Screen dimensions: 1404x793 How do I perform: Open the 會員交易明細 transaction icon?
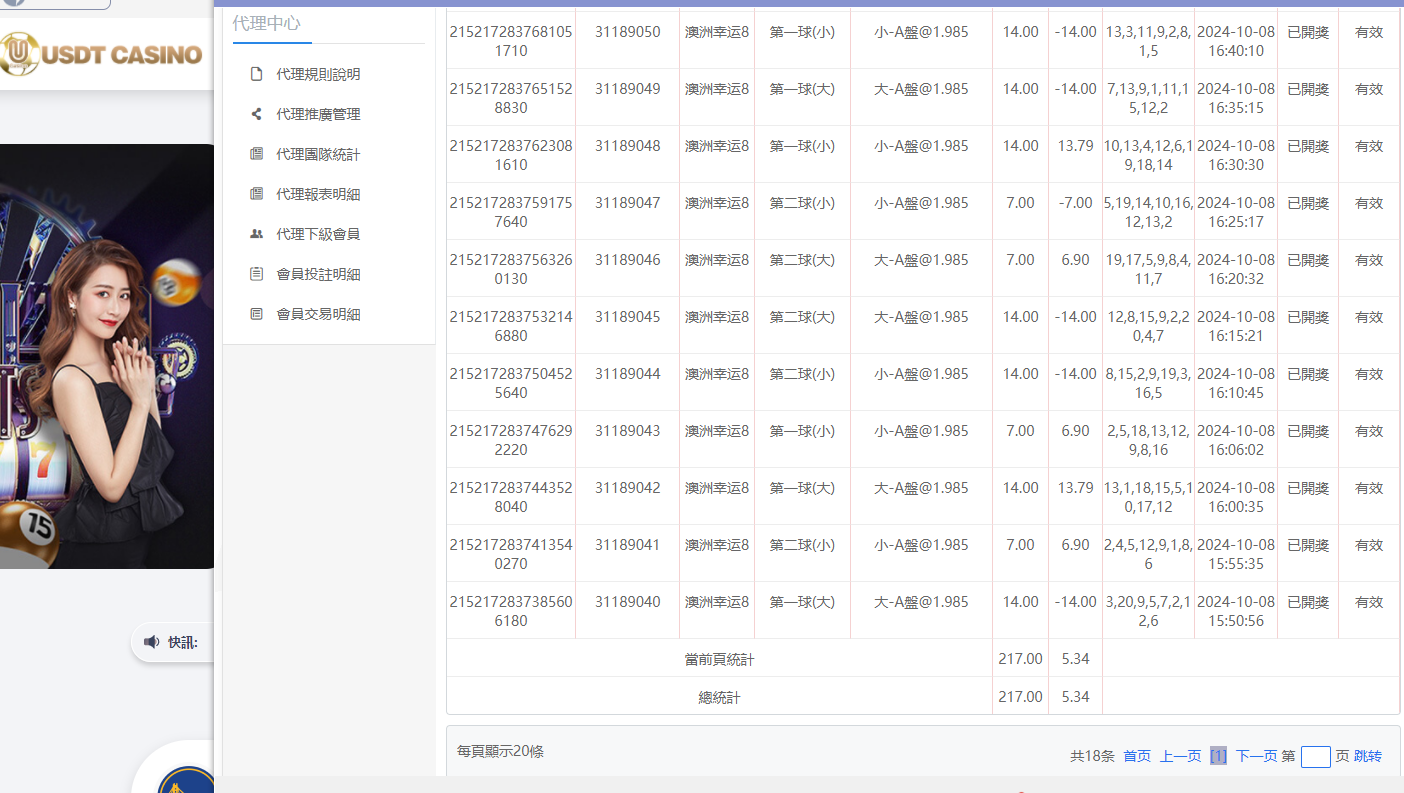pos(258,313)
